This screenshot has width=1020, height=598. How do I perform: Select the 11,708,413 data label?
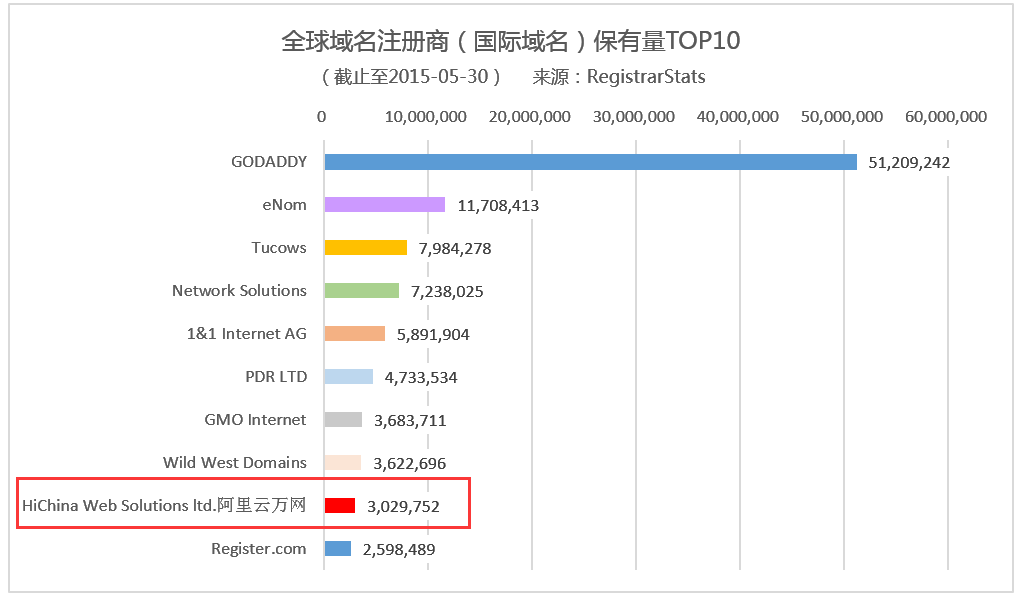pyautogui.click(x=498, y=206)
